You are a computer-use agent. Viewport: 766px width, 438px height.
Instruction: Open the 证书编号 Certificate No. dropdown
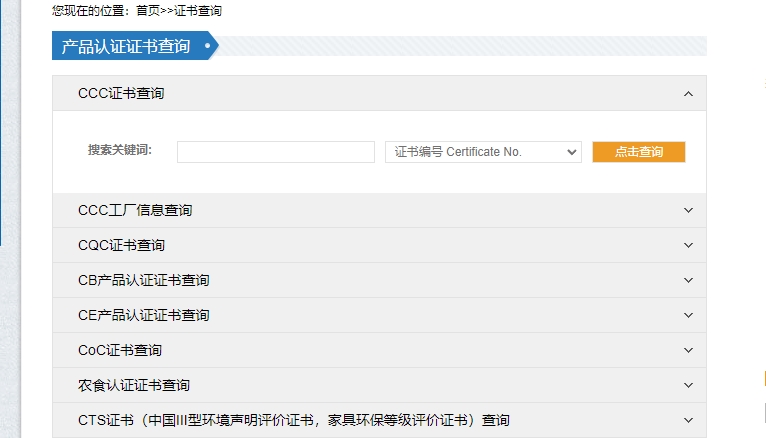pyautogui.click(x=483, y=152)
